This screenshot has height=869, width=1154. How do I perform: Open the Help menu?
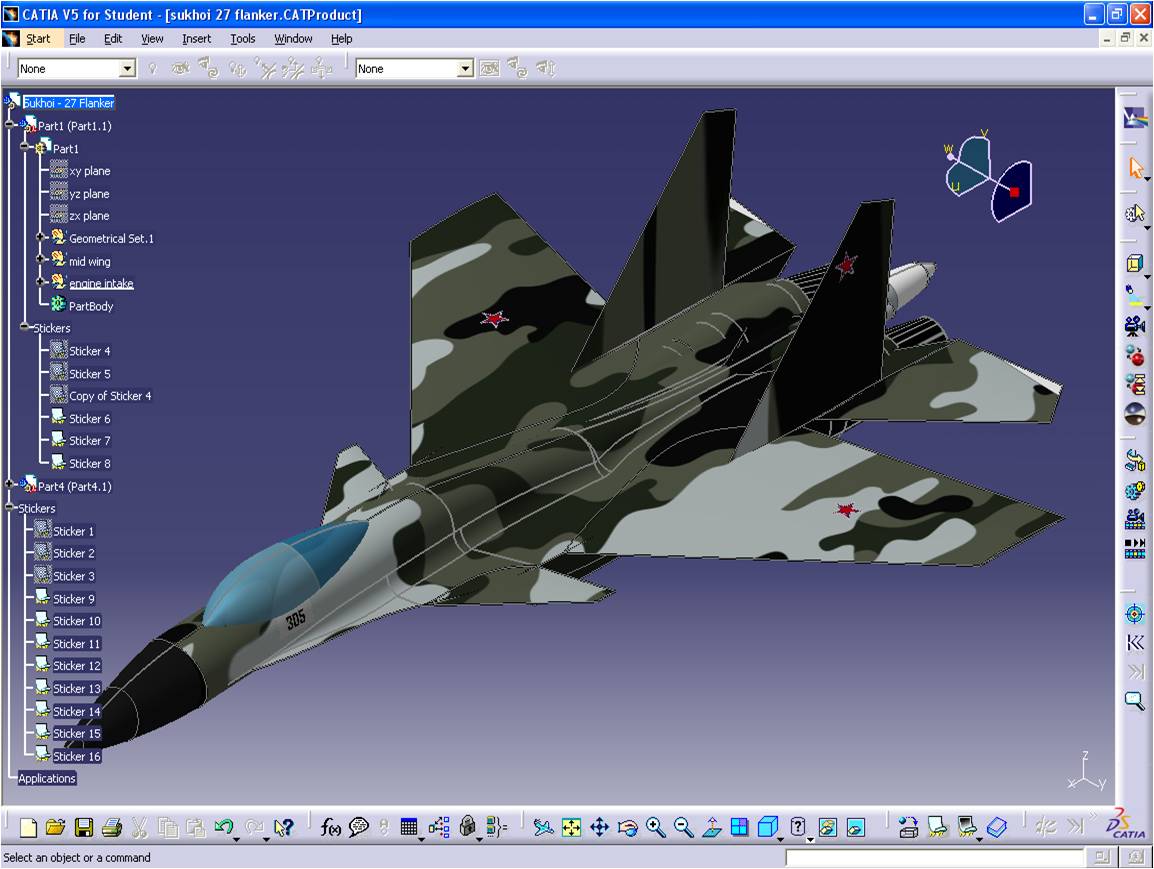point(341,38)
